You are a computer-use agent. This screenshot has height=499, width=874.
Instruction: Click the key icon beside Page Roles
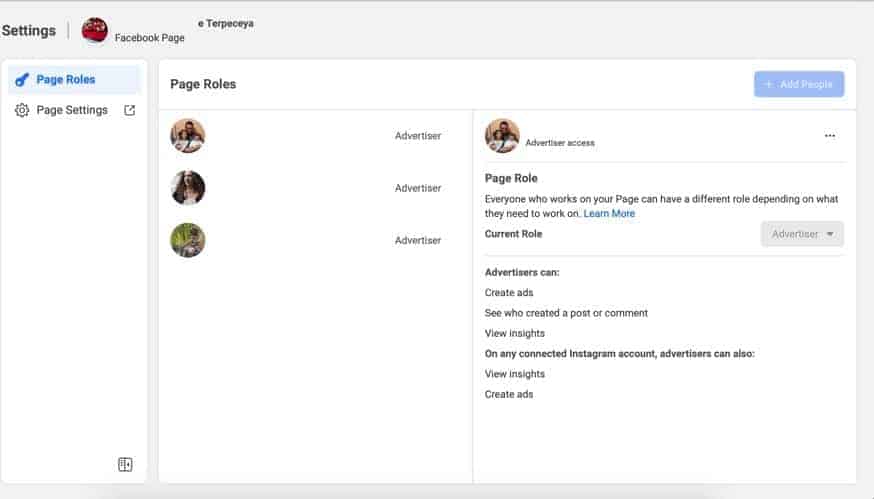pos(22,80)
